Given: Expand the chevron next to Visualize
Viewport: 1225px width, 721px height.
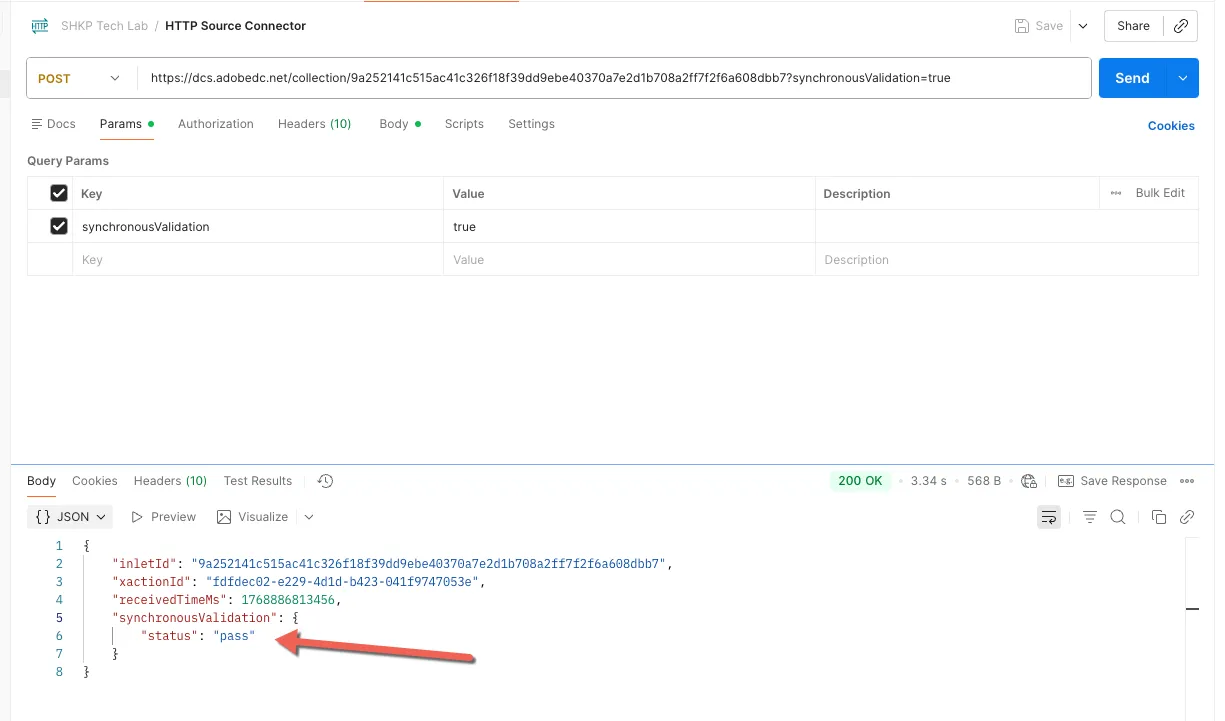Looking at the screenshot, I should (x=308, y=517).
